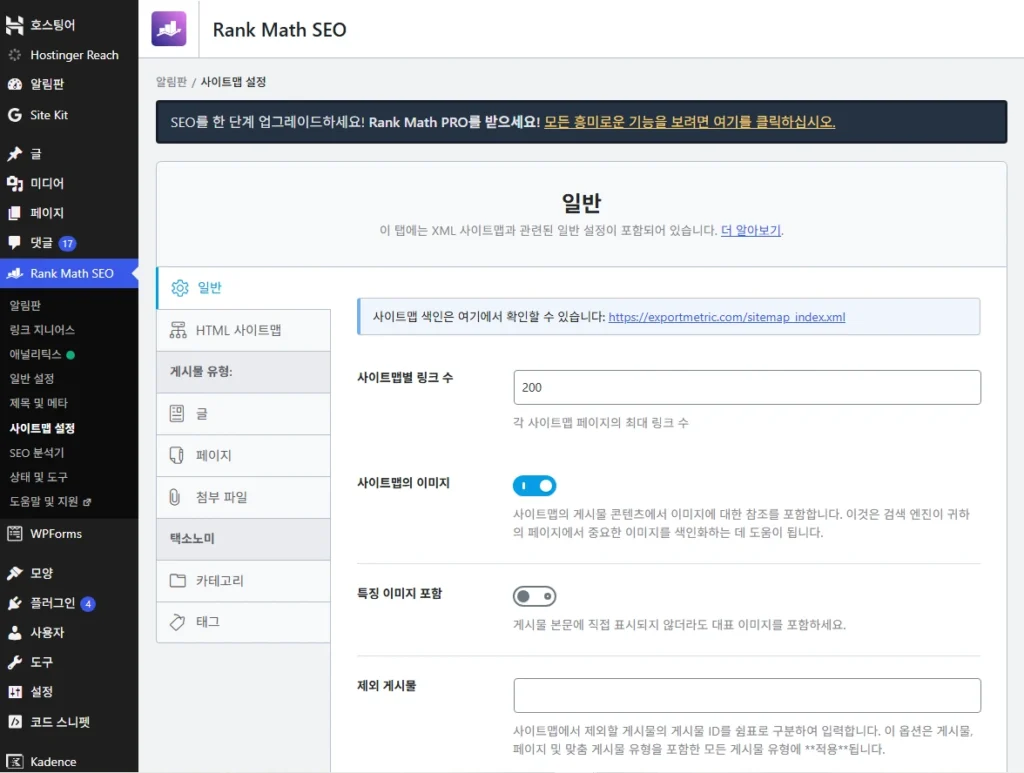Click the Rank Math SEO sidebar chart icon
1024x773 pixels.
click(14, 274)
